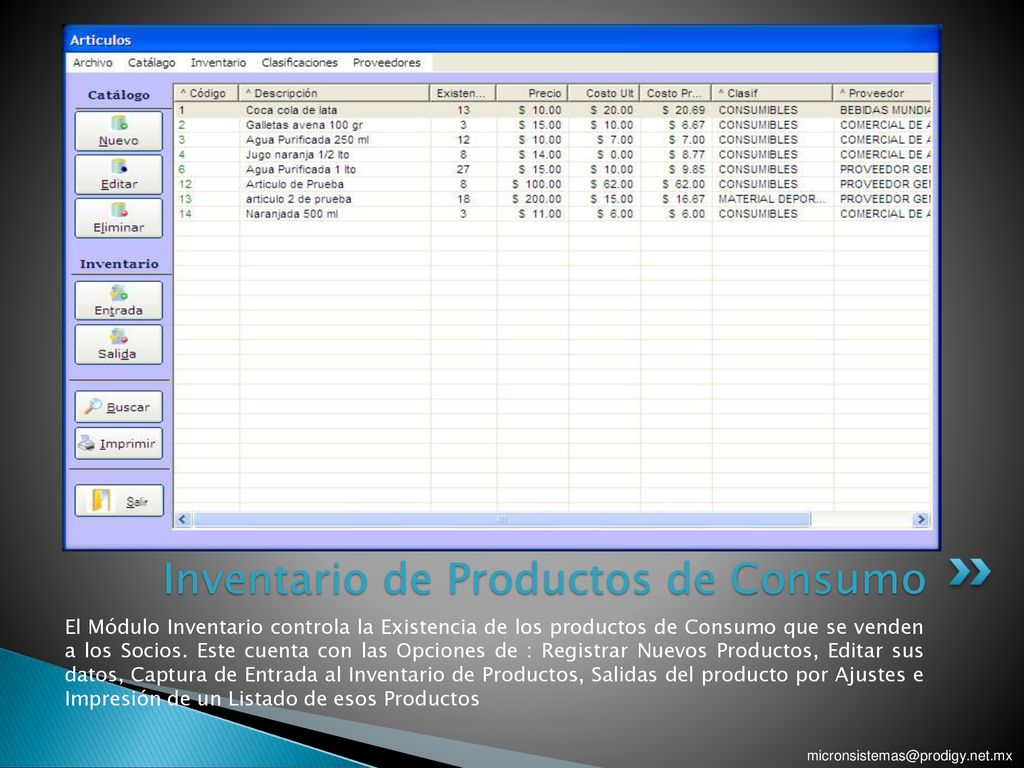Open the Salida inventory exit button
This screenshot has width=1024, height=768.
pos(118,344)
